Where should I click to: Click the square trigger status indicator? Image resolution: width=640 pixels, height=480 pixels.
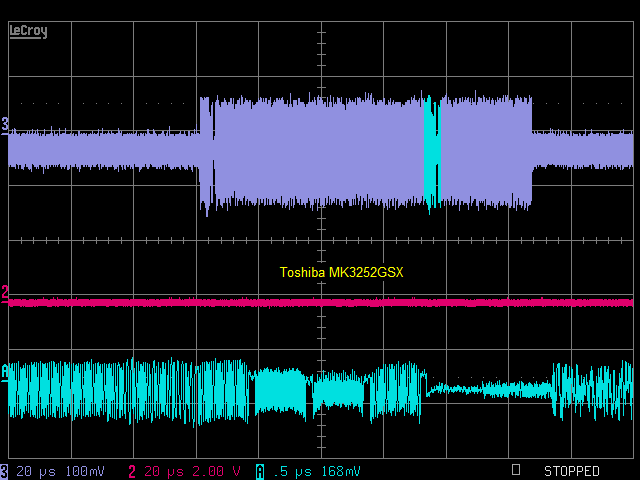point(516,469)
